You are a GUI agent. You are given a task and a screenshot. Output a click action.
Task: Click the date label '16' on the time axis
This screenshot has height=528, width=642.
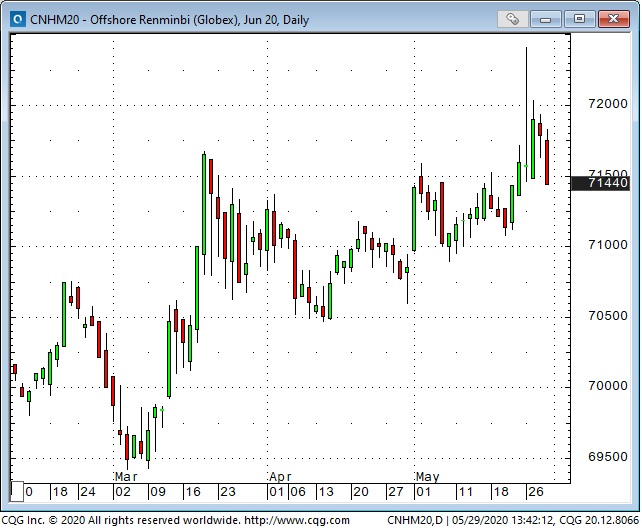coord(193,492)
